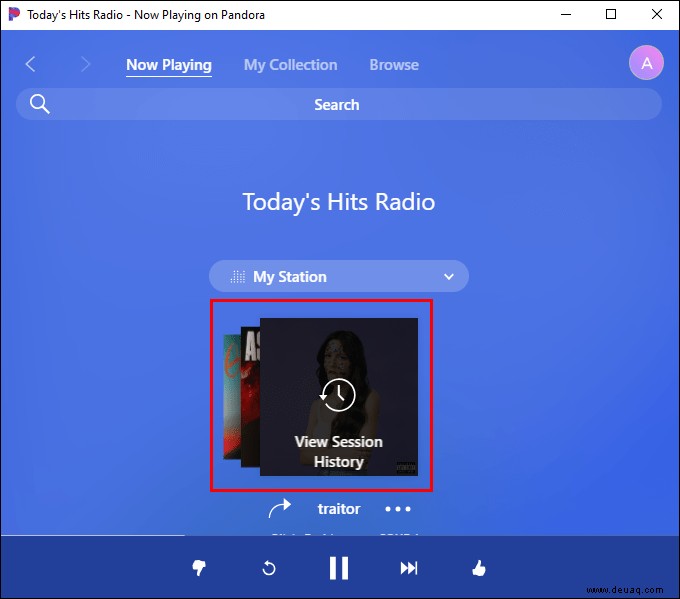
Task: Replay the current track
Action: point(269,568)
